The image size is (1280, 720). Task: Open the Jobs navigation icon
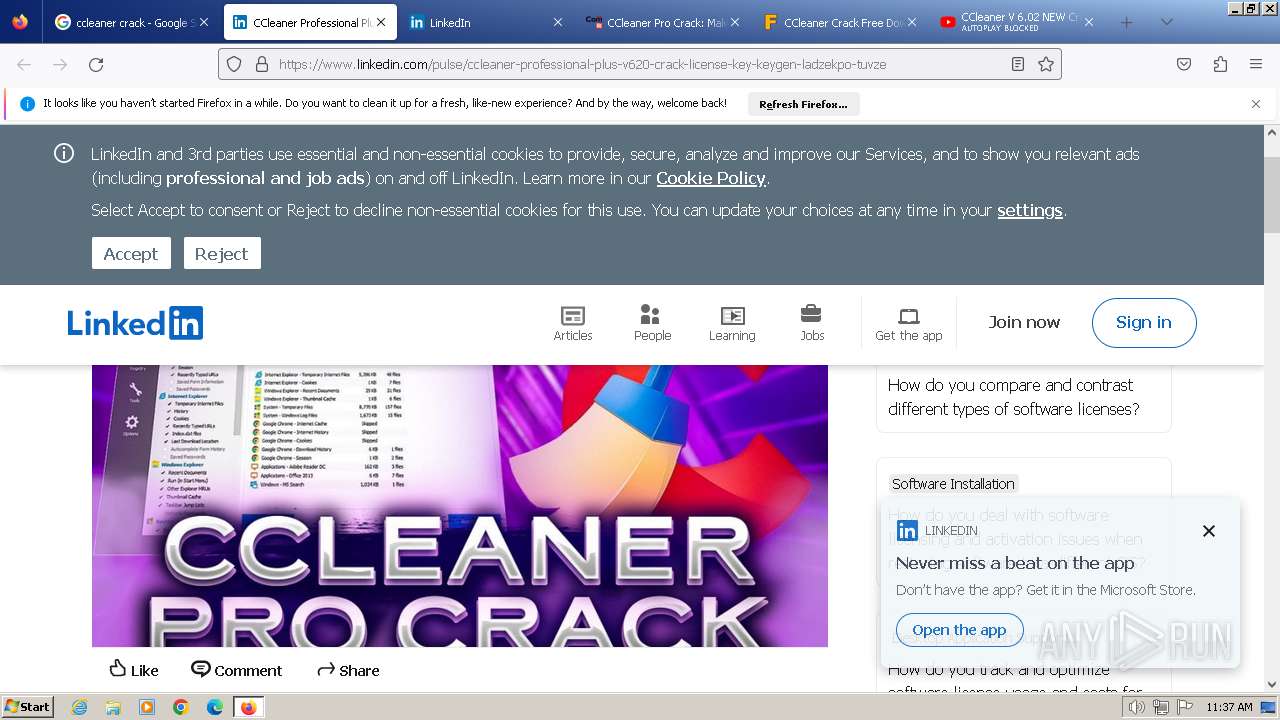812,323
